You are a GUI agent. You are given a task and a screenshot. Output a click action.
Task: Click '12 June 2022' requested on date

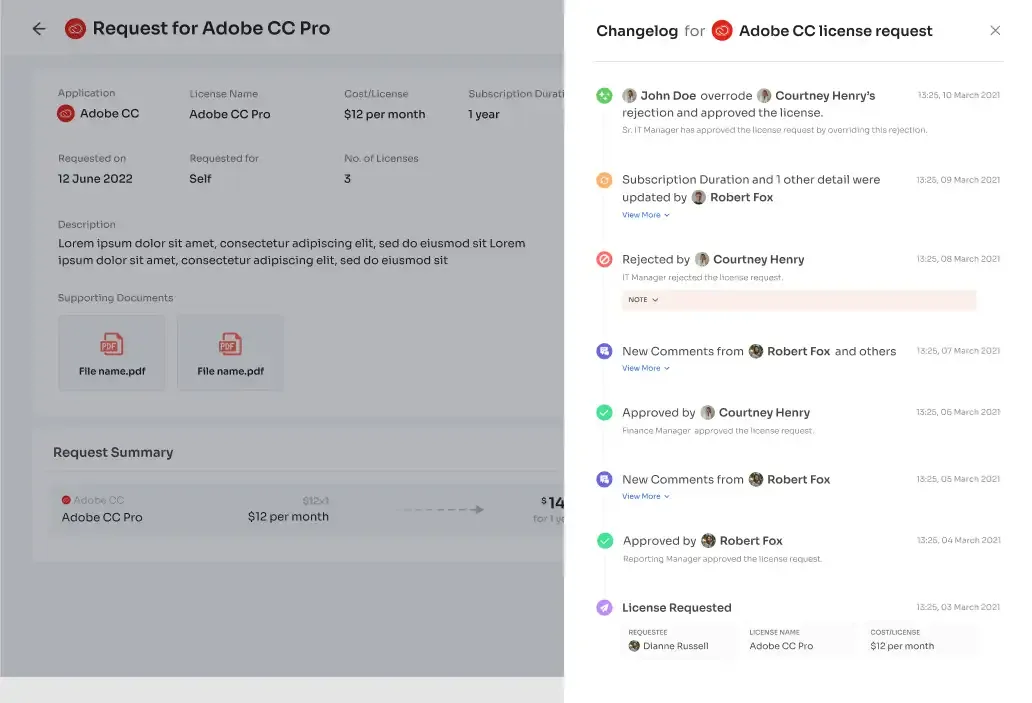[x=95, y=178]
